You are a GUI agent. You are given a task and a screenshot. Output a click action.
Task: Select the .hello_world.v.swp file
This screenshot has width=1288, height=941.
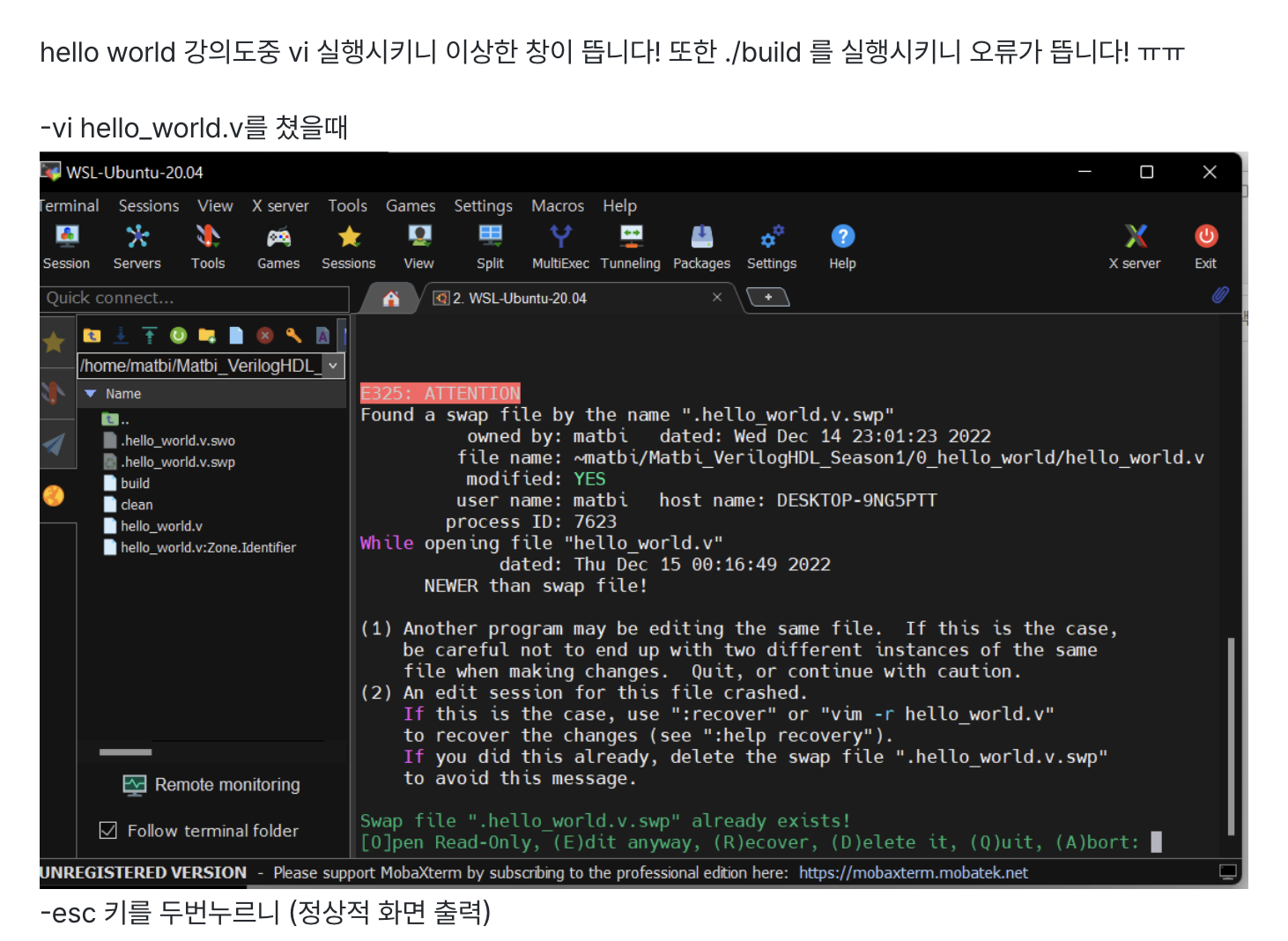170,462
